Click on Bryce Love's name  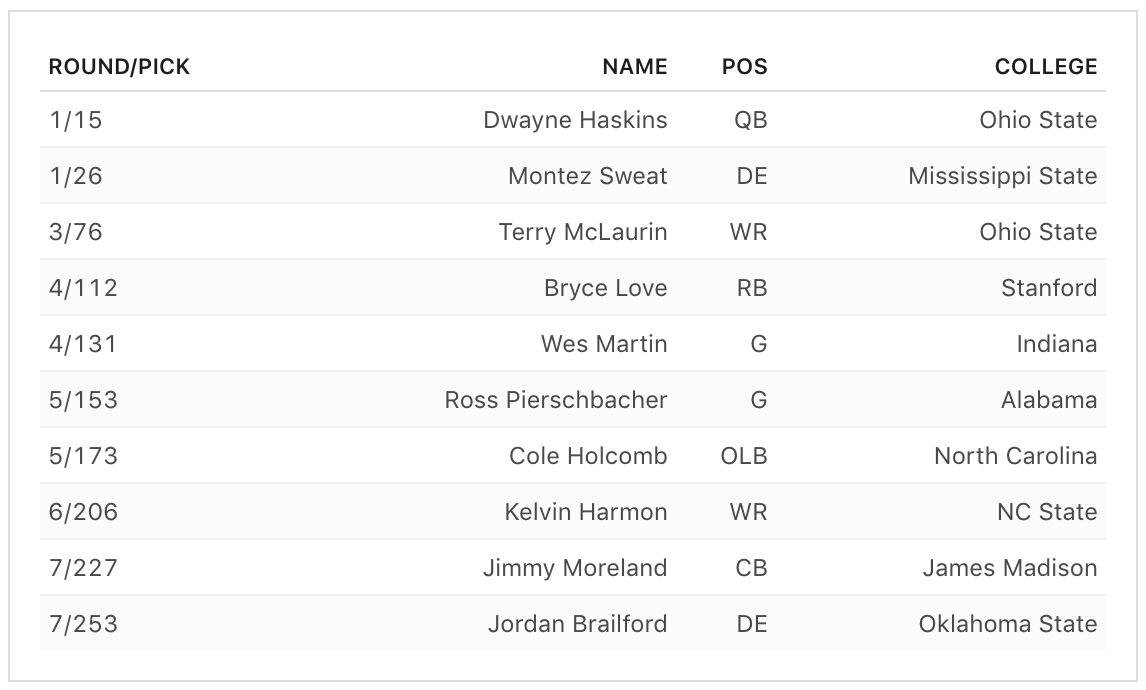[605, 288]
